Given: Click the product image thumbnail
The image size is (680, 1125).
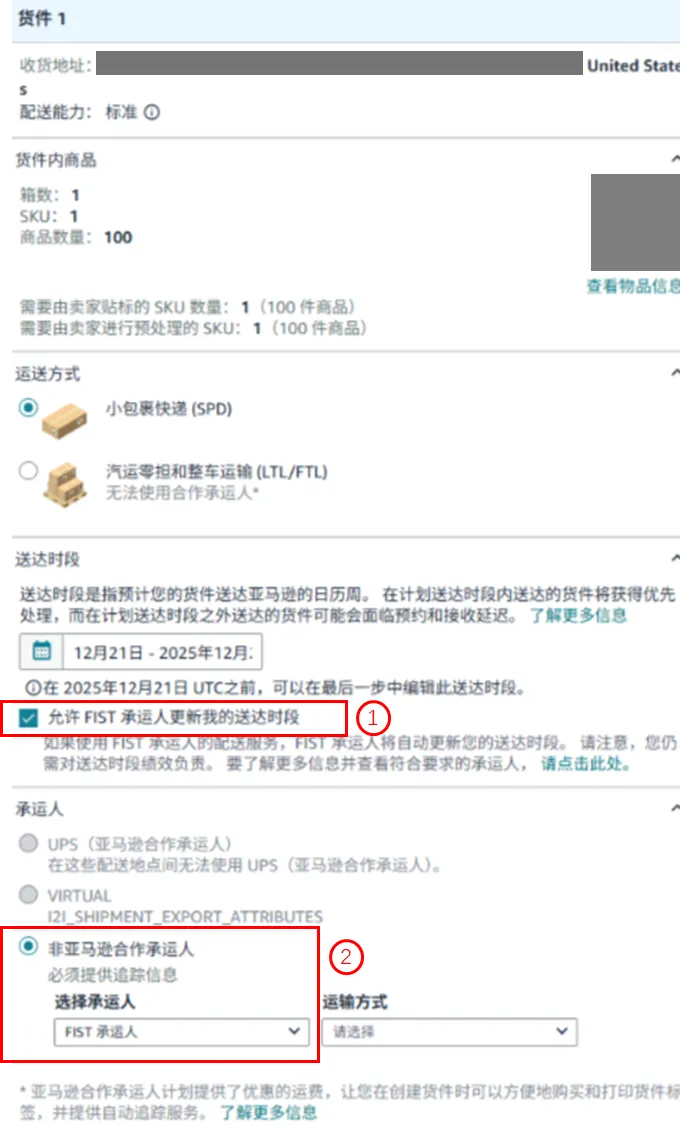Looking at the screenshot, I should pos(635,222).
